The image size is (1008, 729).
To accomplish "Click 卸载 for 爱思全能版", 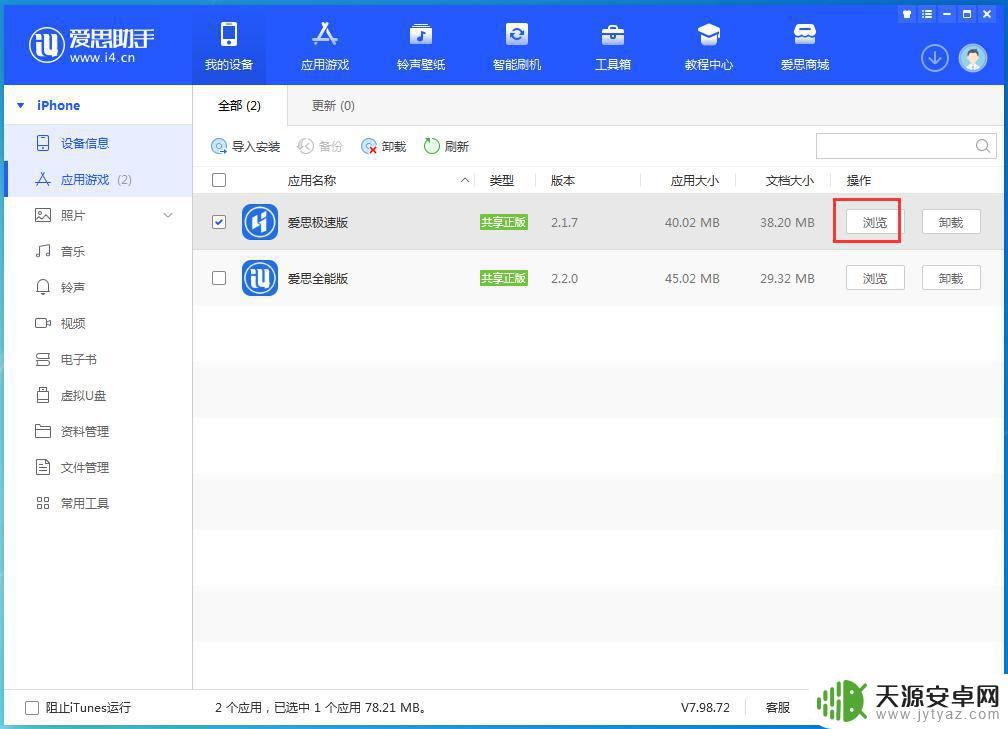I will click(951, 278).
